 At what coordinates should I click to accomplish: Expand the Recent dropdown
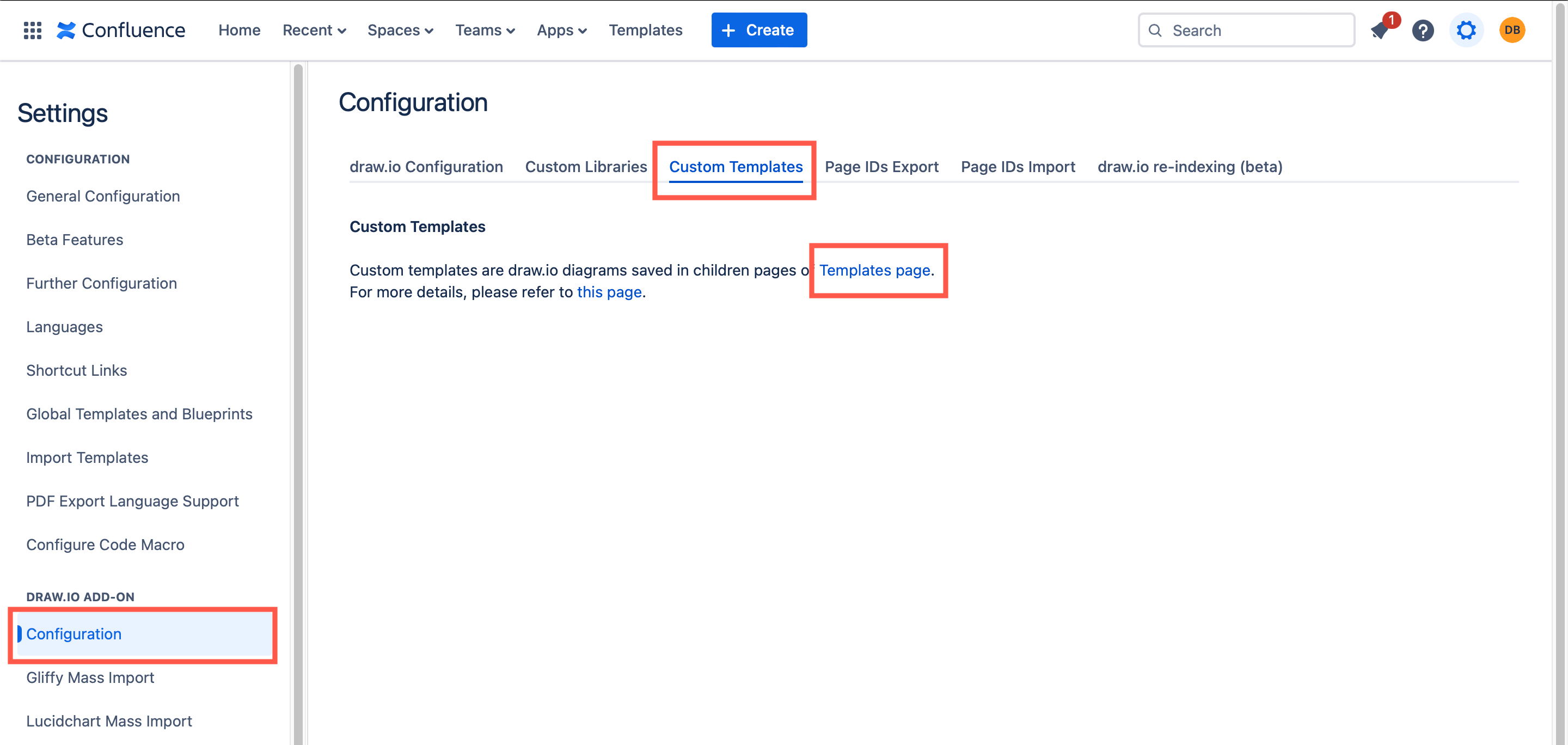coord(314,30)
